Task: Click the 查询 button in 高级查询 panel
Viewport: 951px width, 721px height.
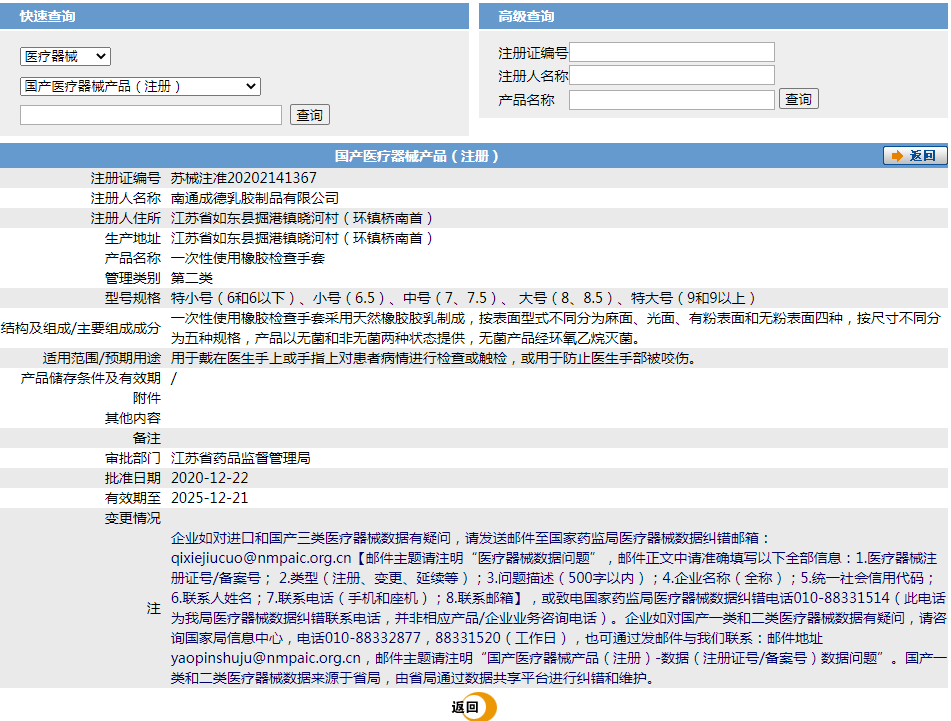Action: point(798,98)
